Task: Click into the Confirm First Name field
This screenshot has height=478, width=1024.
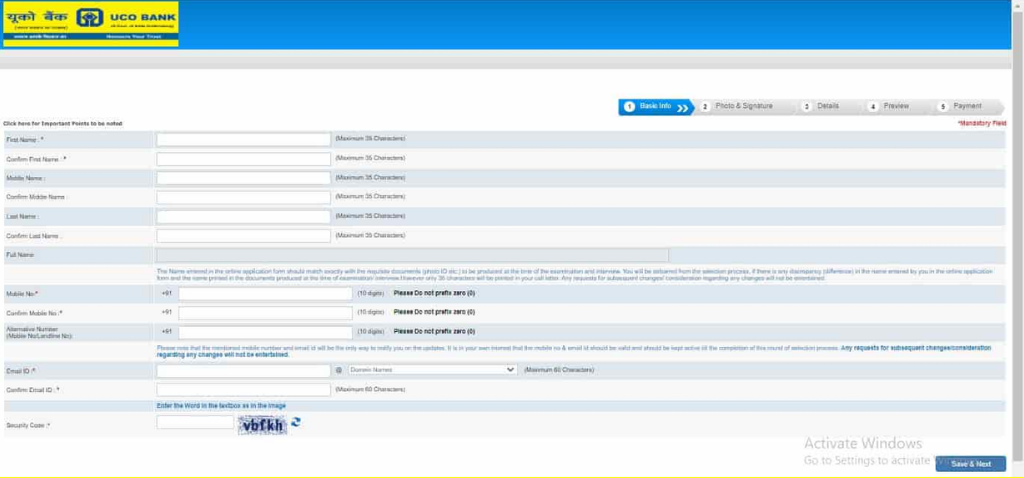Action: [x=243, y=159]
